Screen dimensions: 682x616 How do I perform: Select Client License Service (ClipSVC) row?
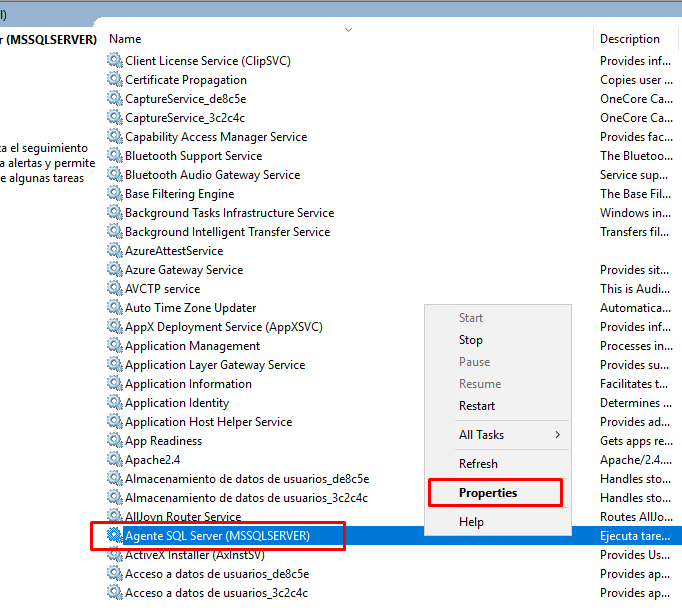tap(208, 61)
